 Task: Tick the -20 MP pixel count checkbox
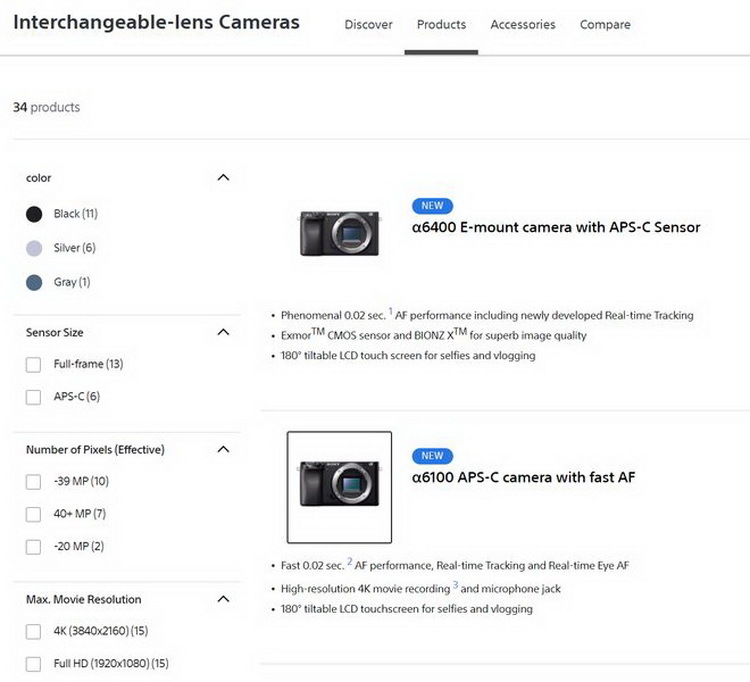tap(34, 547)
